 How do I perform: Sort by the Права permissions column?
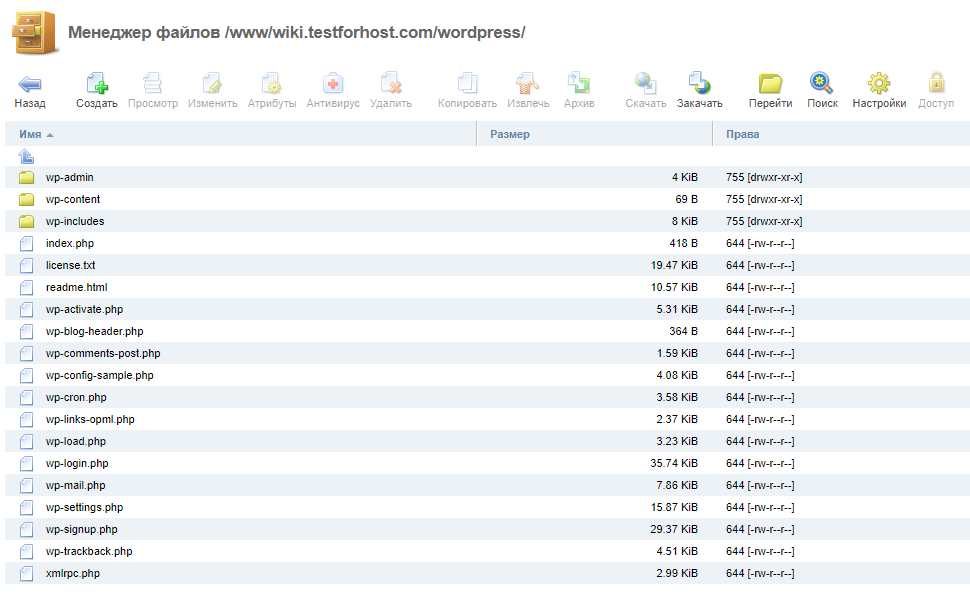(742, 134)
